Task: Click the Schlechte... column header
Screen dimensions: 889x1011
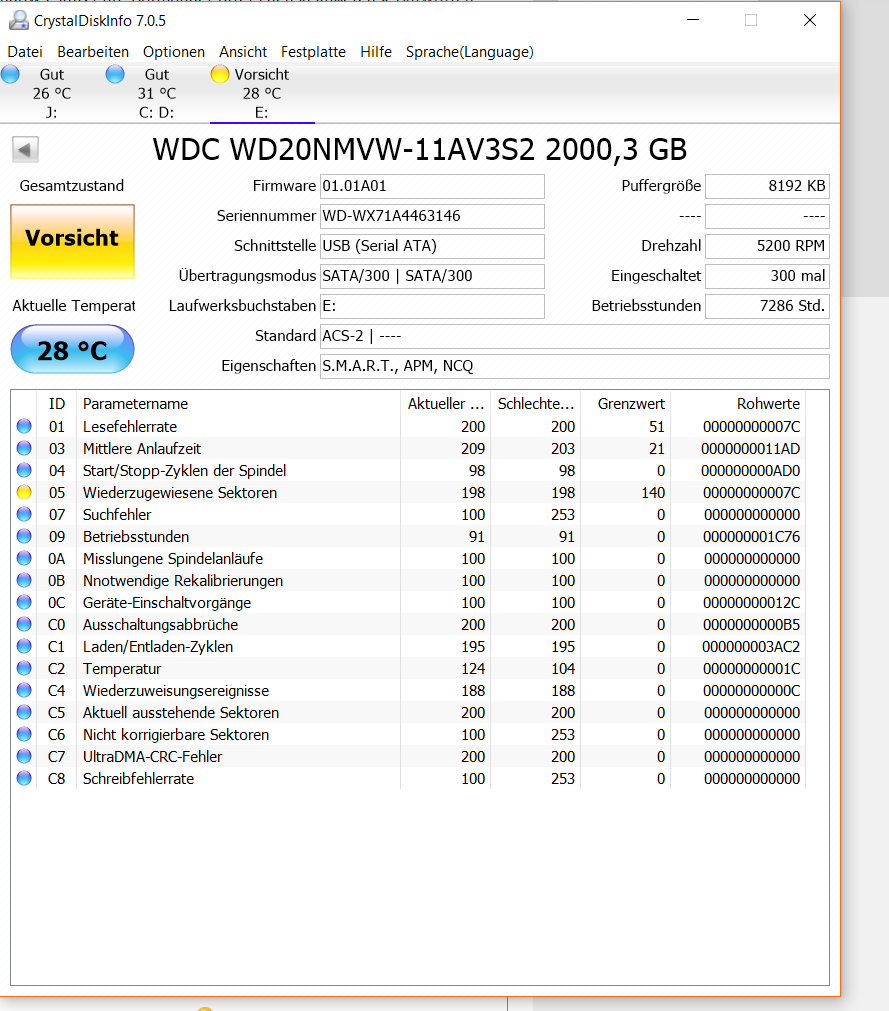Action: (536, 404)
